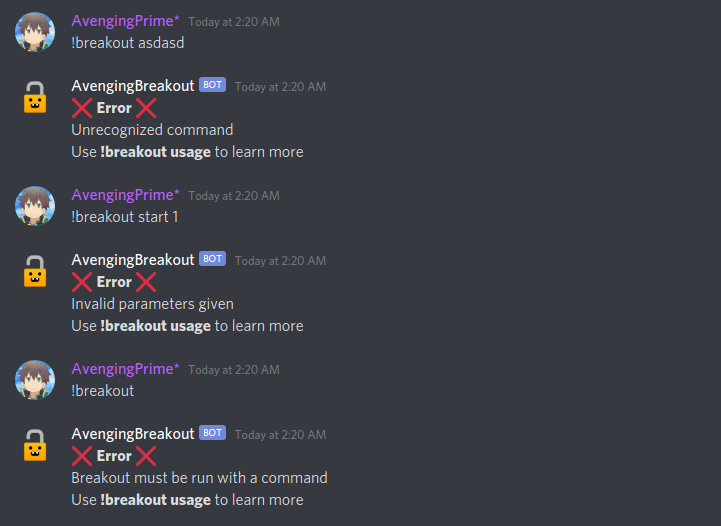Screen dimensions: 721x526
Task: Click AvengingPrime's avatar on the asdasd message
Action: (35, 32)
